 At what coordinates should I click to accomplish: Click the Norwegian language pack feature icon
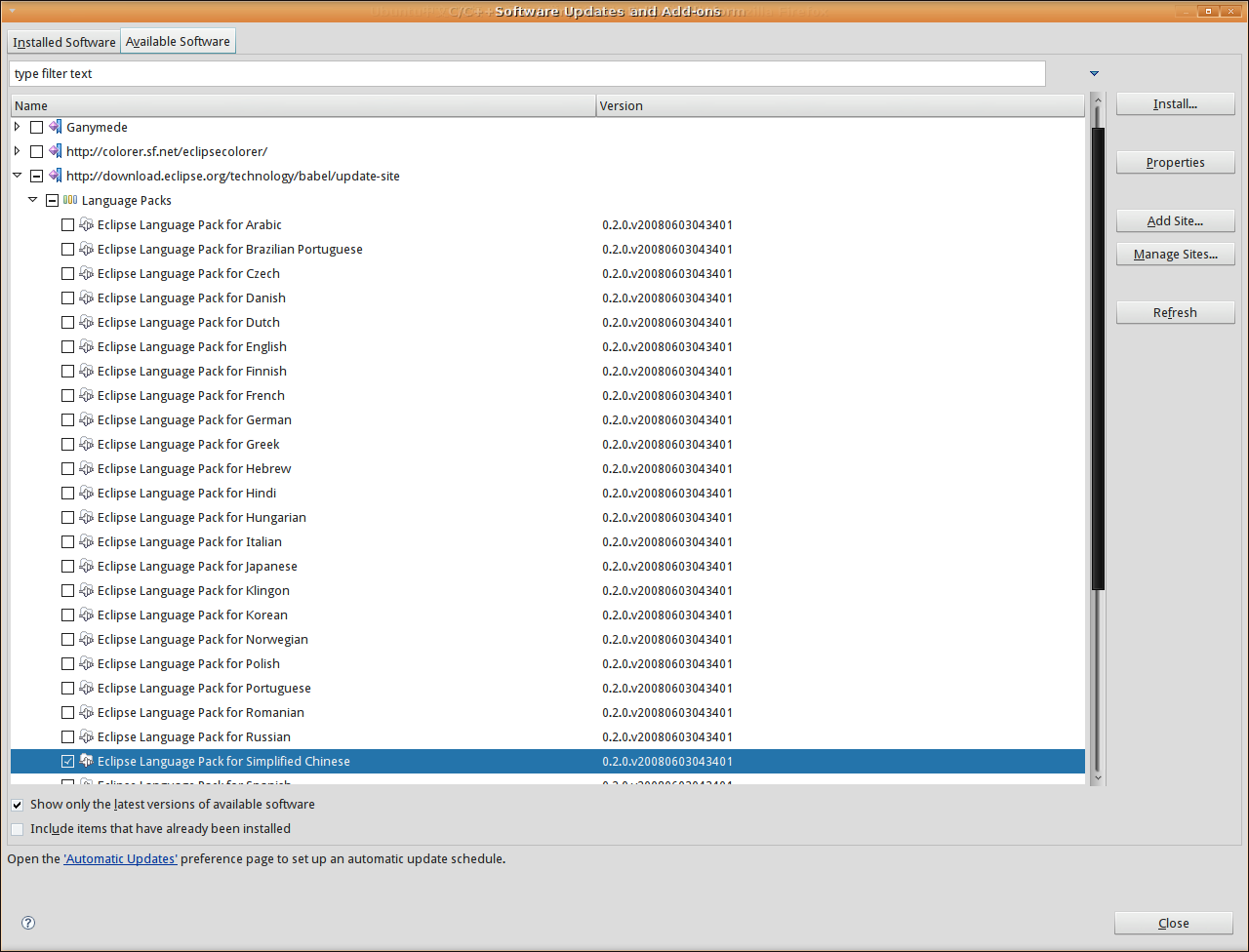pyautogui.click(x=87, y=639)
